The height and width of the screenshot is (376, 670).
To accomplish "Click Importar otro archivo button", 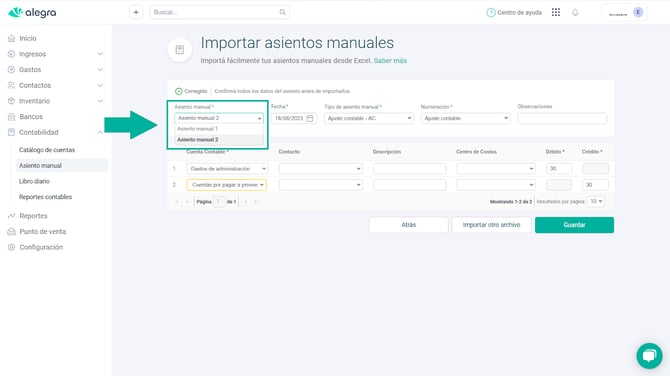I will (491, 225).
